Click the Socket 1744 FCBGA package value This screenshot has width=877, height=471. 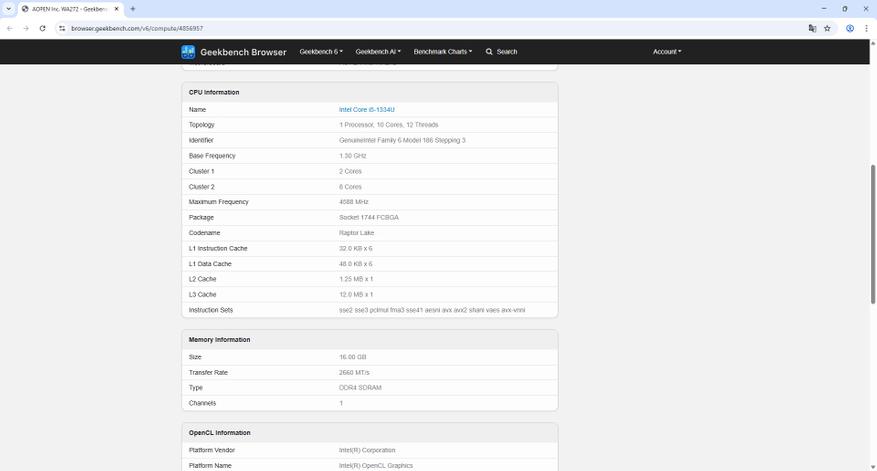[x=369, y=218]
